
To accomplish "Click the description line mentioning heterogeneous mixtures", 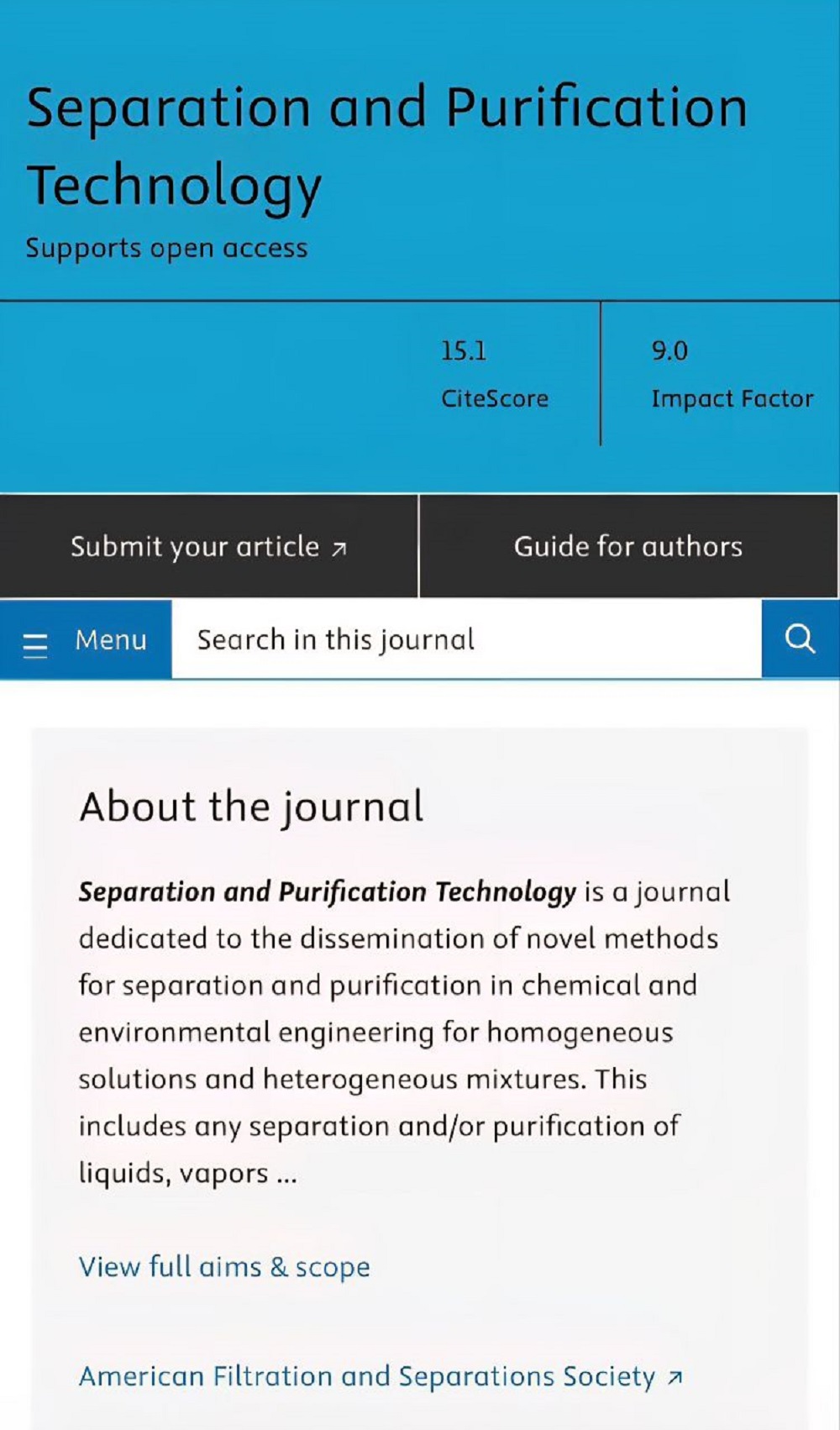I will point(363,1079).
